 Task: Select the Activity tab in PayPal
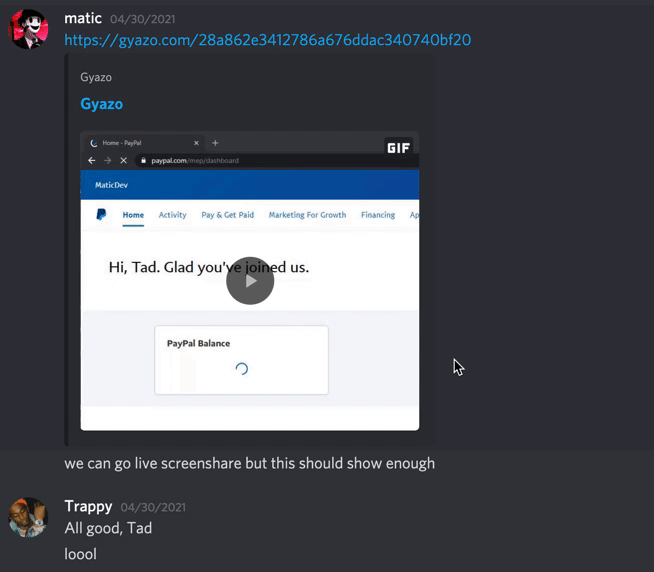[172, 215]
